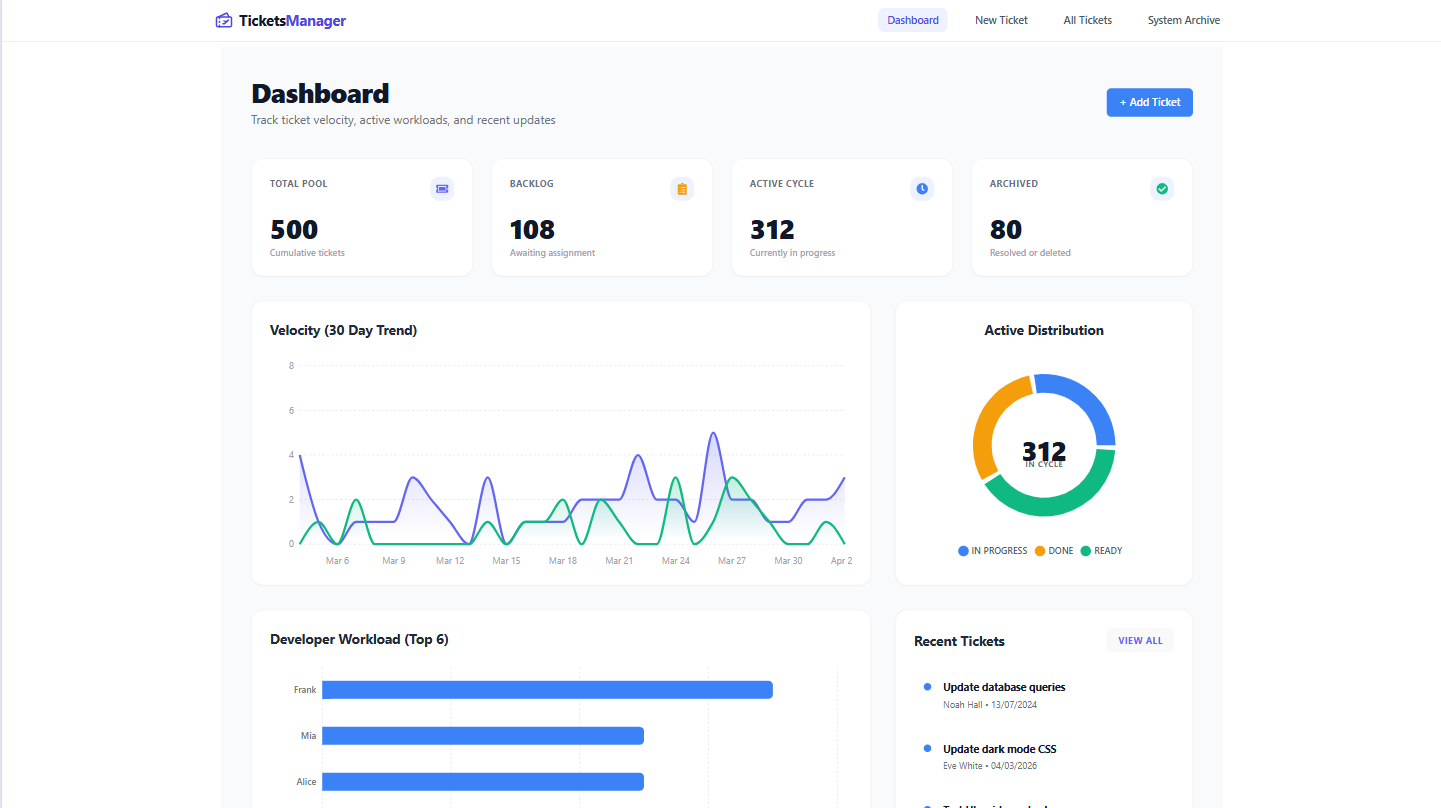Open All Tickets in navigation
Screen dimensions: 1441x808
pos(1087,20)
